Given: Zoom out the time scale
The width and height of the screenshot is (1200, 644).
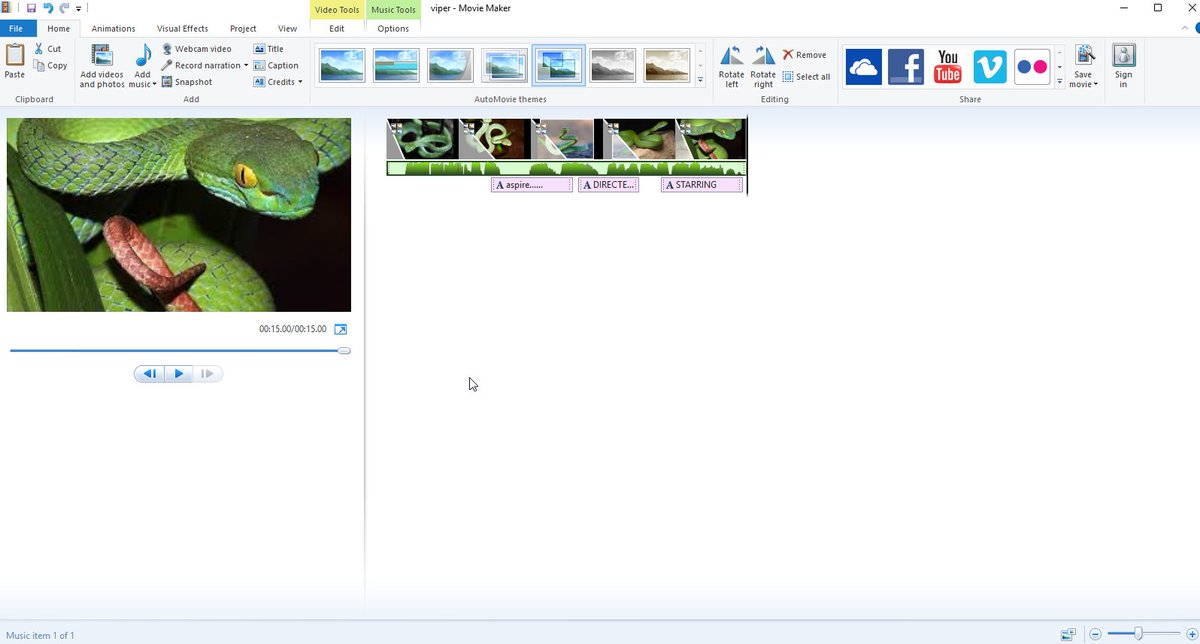Looking at the screenshot, I should click(1096, 634).
